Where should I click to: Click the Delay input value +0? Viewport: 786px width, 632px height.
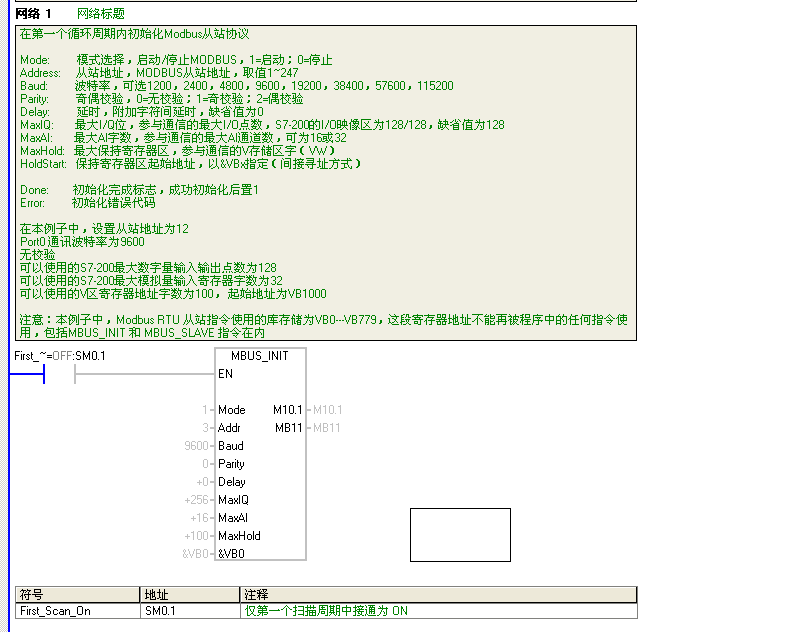pyautogui.click(x=202, y=482)
